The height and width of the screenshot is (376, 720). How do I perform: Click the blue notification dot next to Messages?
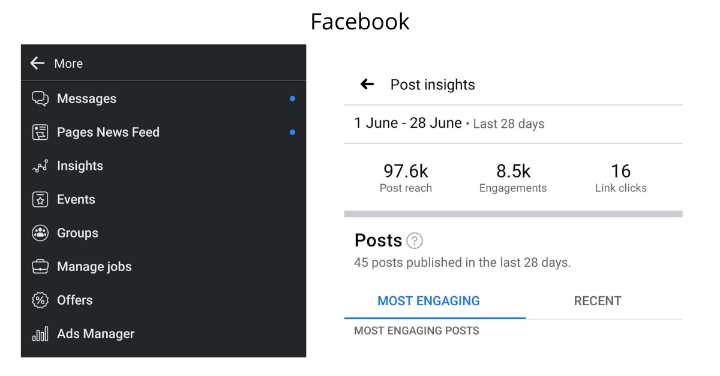pos(292,98)
